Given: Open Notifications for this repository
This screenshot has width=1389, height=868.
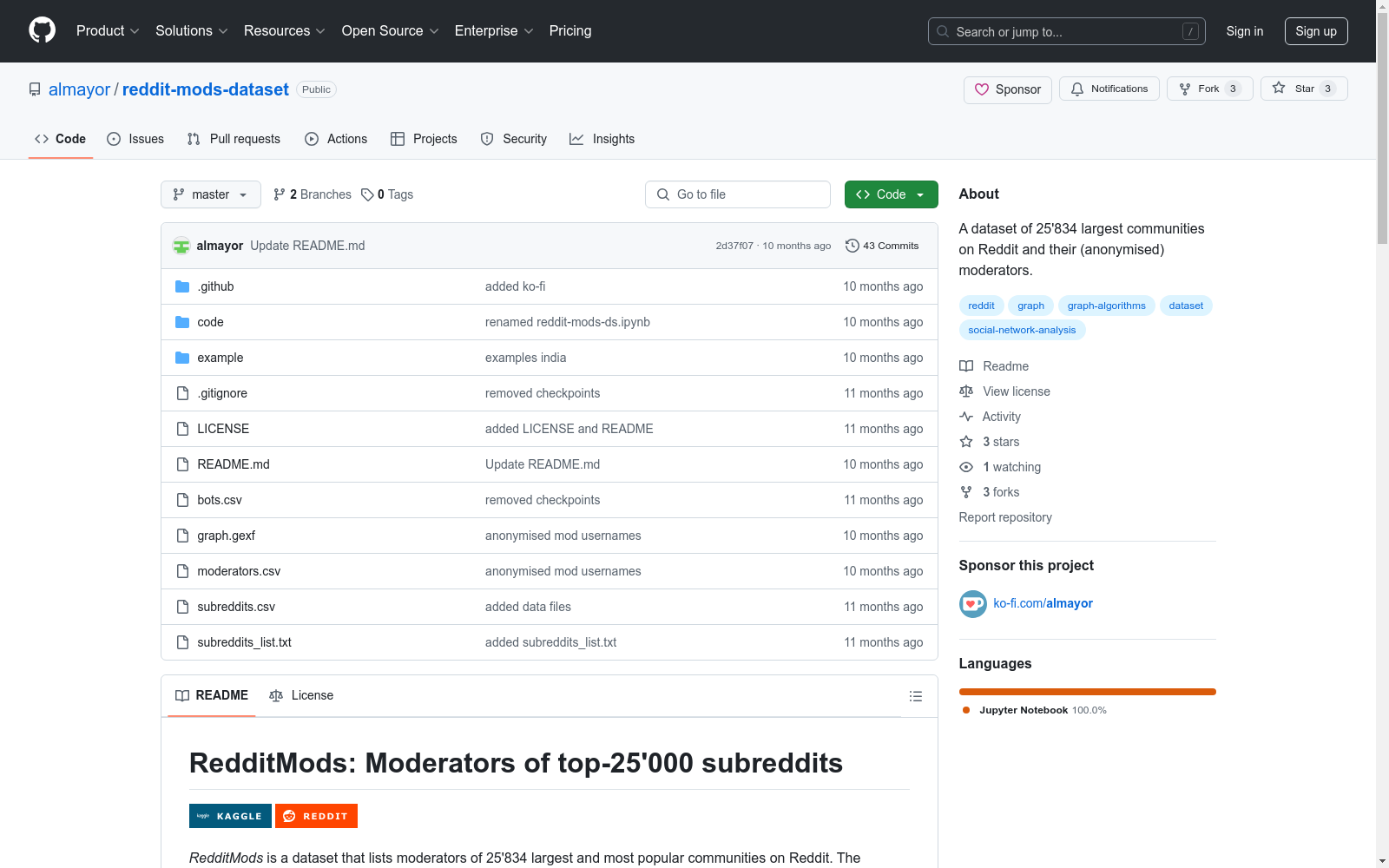Looking at the screenshot, I should [1109, 89].
